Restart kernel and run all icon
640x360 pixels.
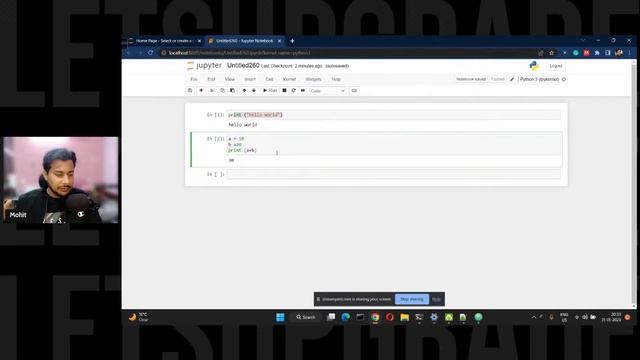303,91
